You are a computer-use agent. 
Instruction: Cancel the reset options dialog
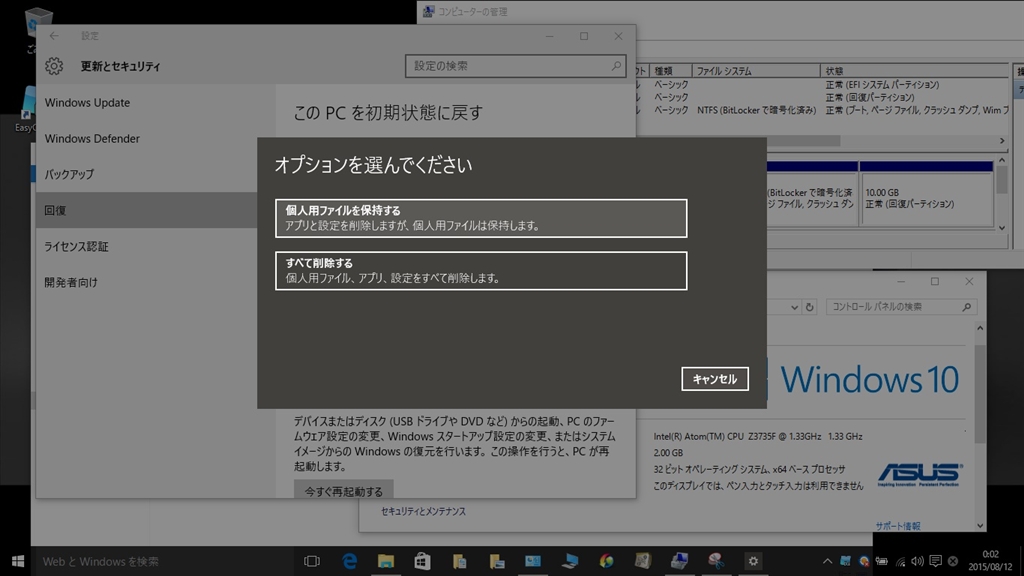pyautogui.click(x=714, y=379)
